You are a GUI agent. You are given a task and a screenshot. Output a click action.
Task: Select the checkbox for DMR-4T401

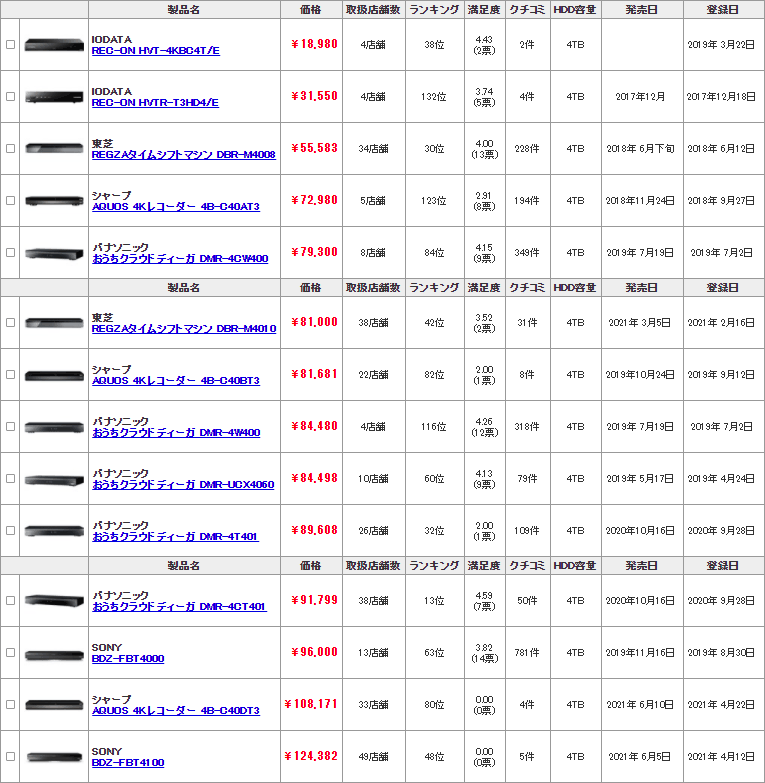coord(10,530)
